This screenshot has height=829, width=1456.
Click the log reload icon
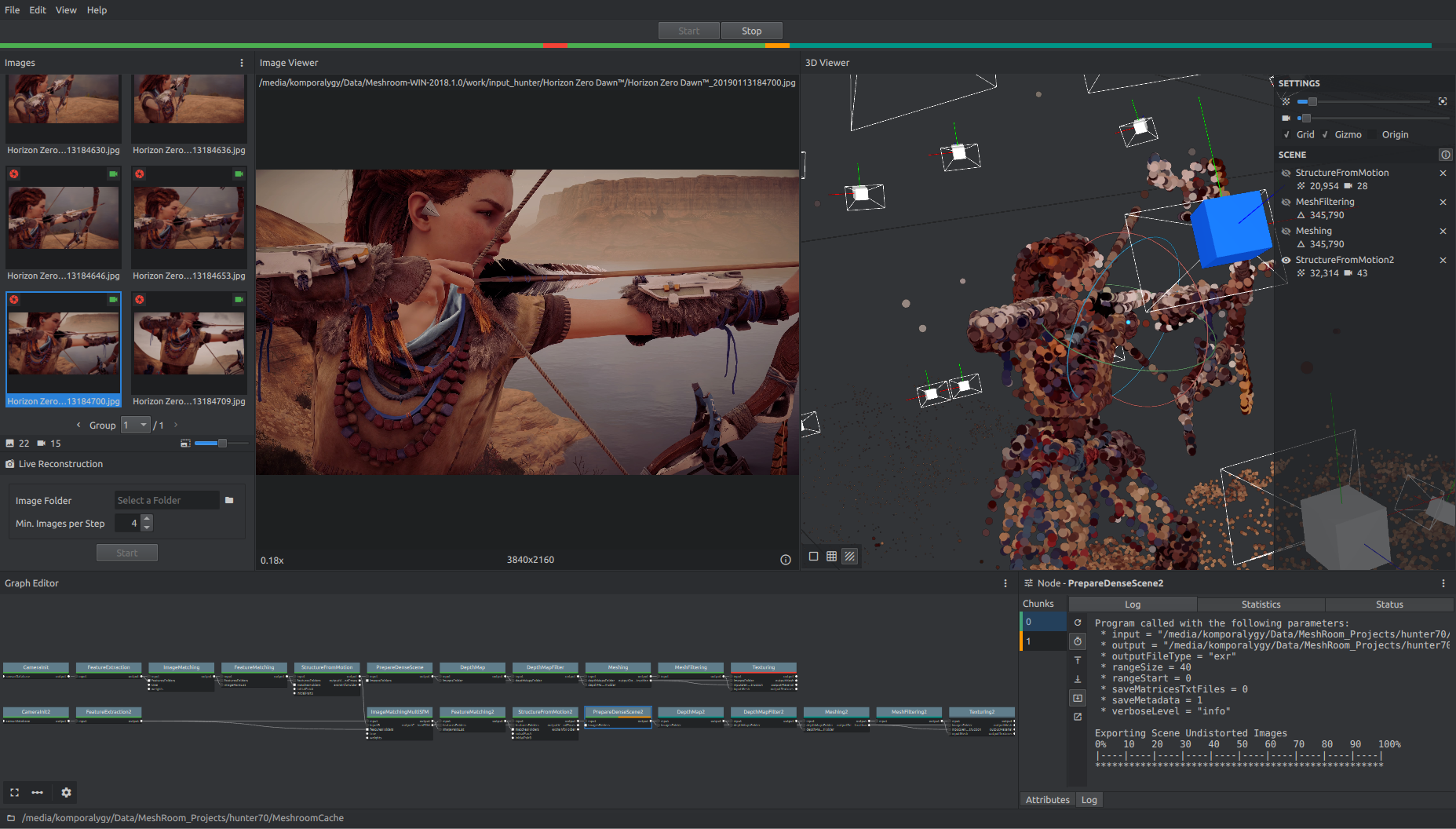1078,623
